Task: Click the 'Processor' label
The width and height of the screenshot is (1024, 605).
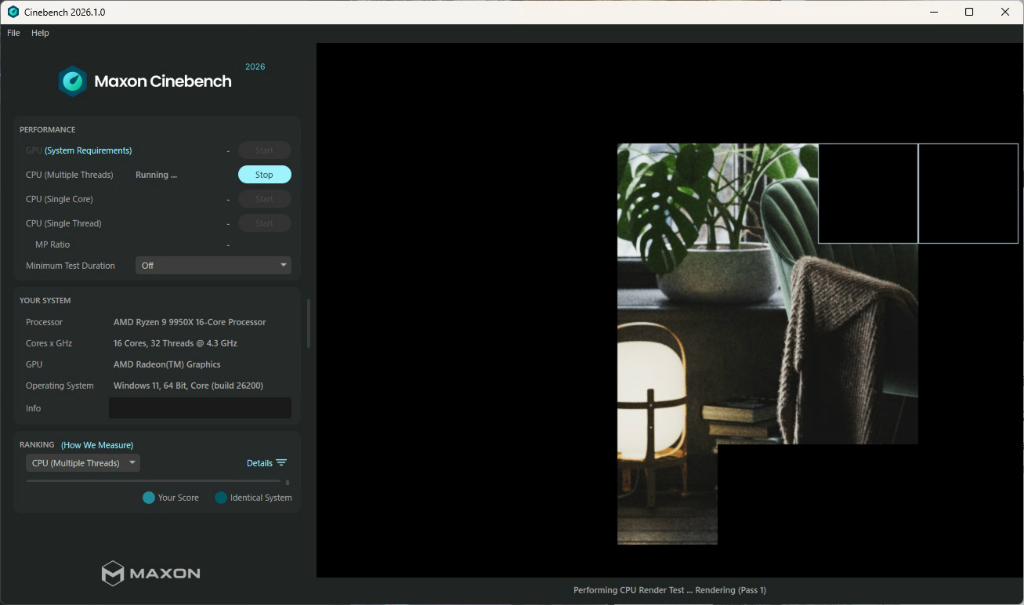Action: 44,322
